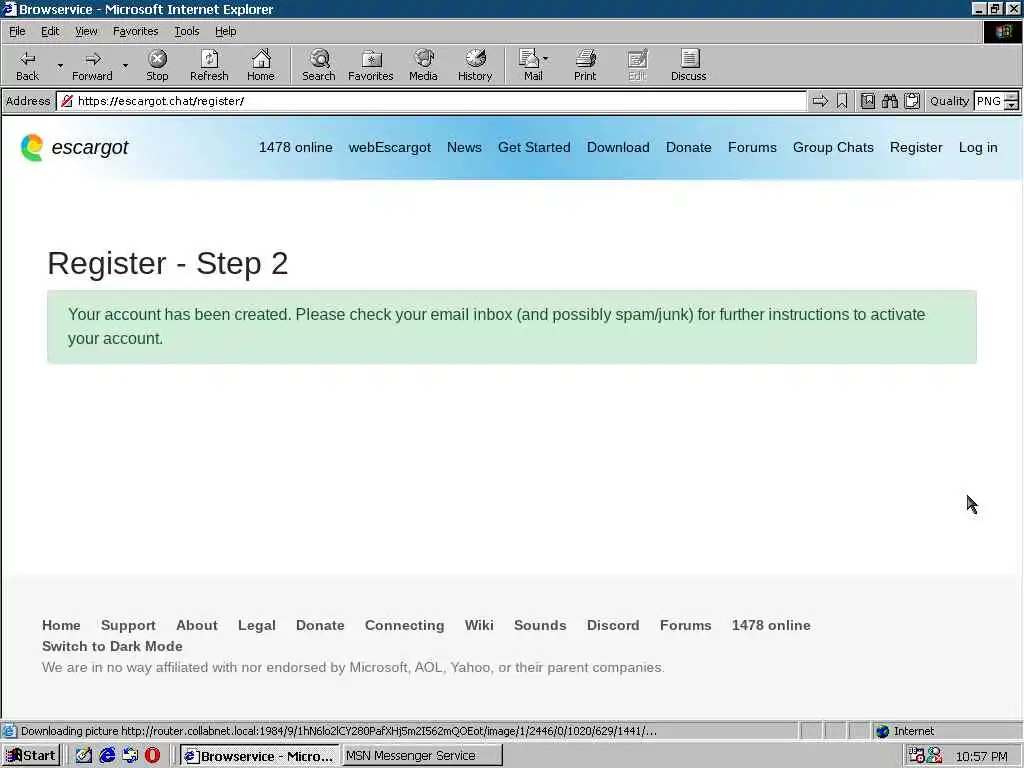Click the Internet security zone in the status bar
Viewport: 1024px width, 768px height.
pos(905,731)
